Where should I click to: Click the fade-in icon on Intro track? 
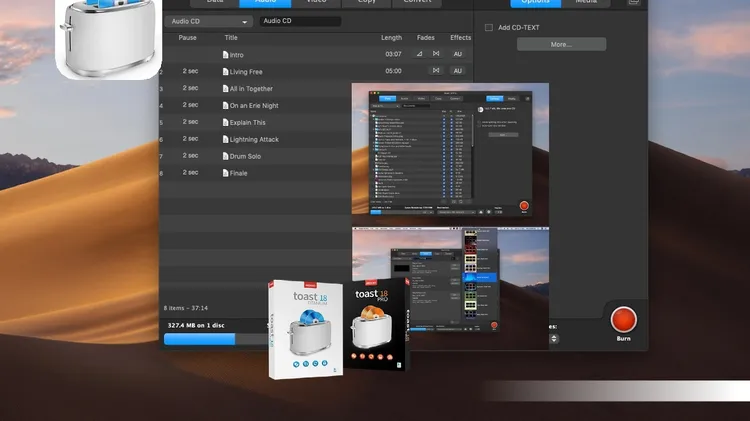click(x=419, y=54)
